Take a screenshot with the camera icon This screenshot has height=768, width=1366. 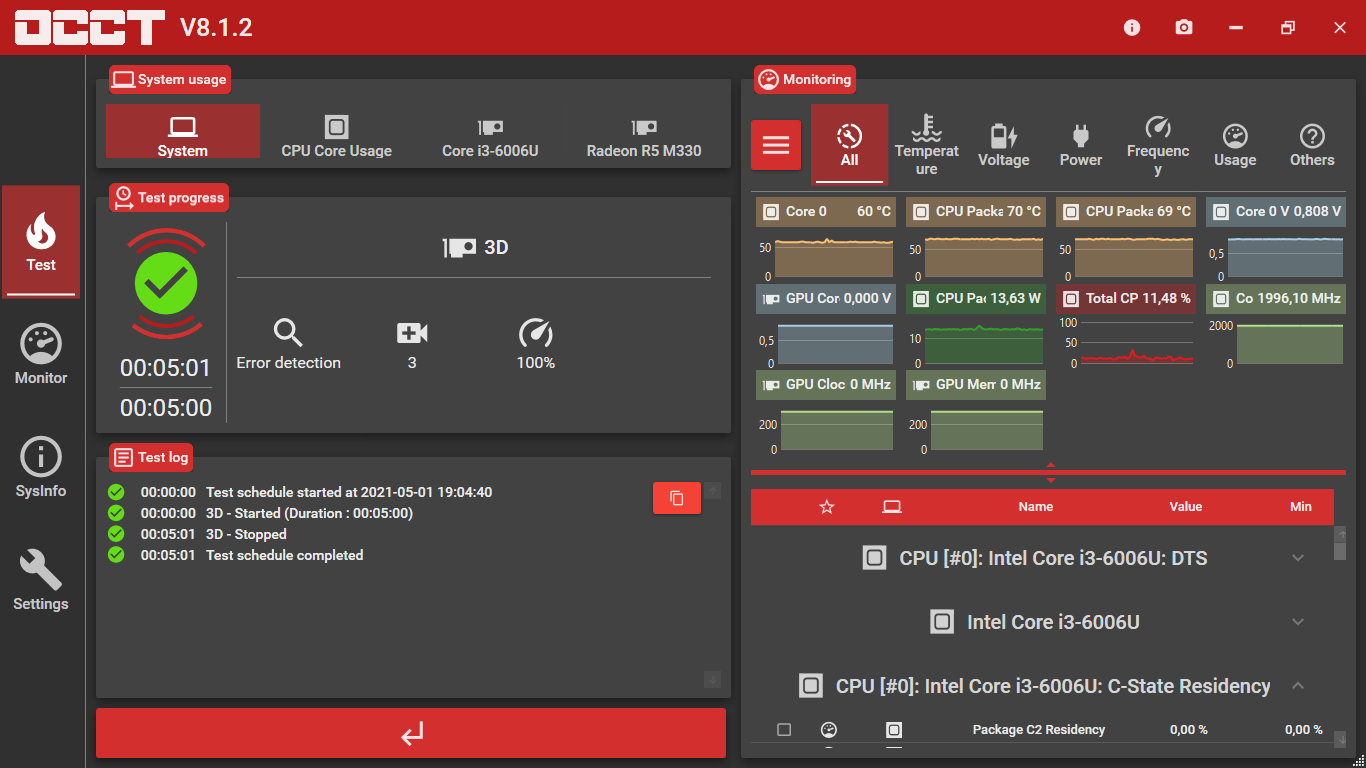tap(1184, 28)
